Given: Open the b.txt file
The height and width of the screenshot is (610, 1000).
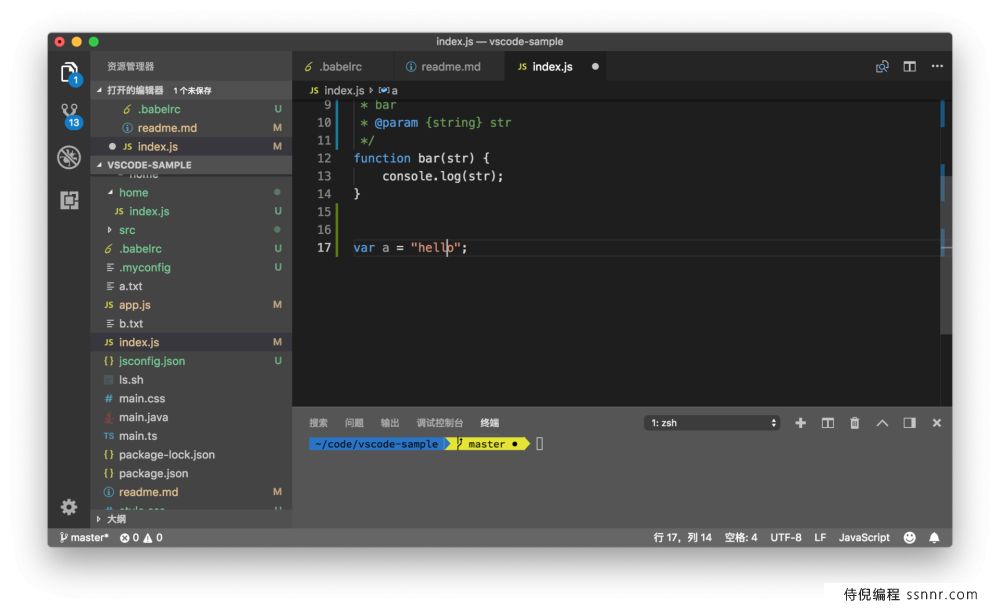Looking at the screenshot, I should click(x=191, y=324).
